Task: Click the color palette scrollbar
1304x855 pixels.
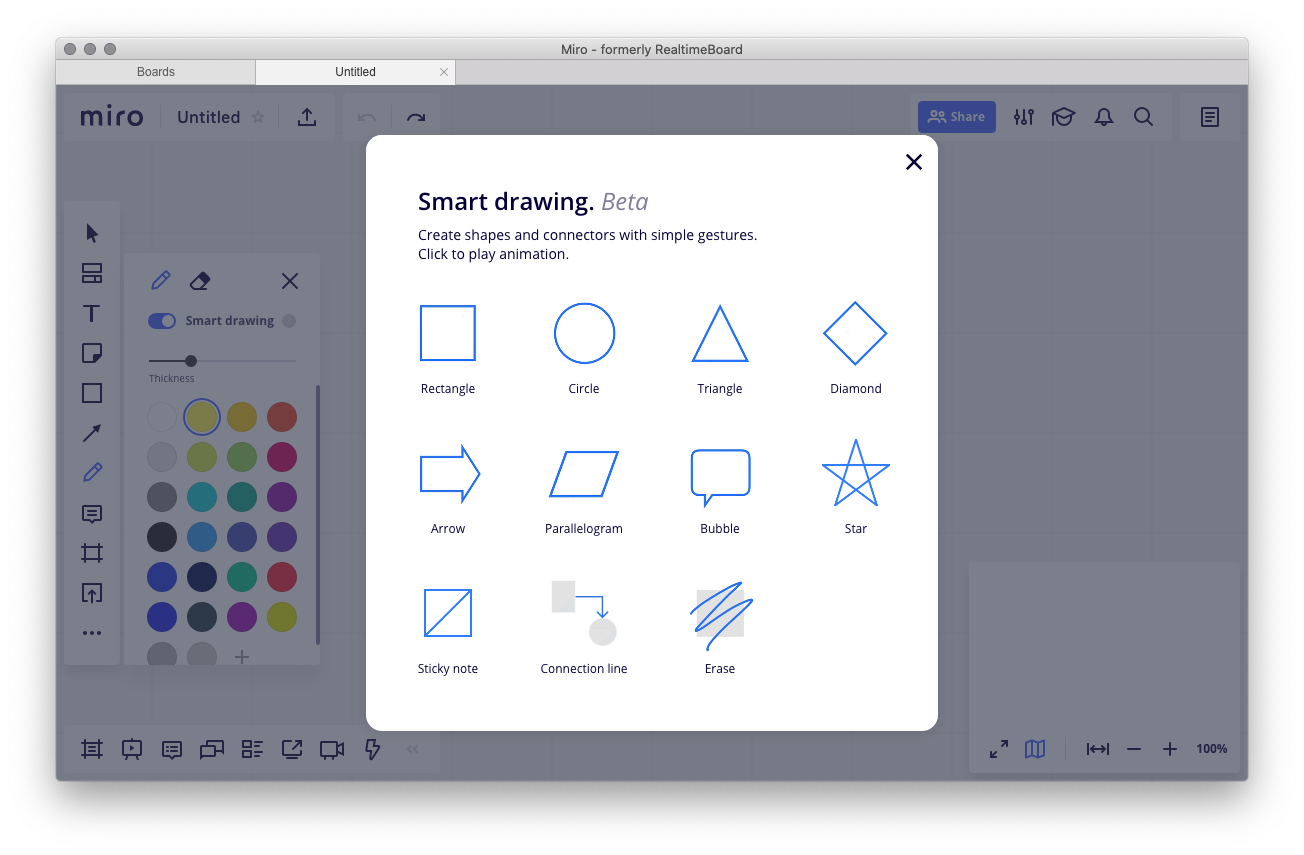Action: point(318,514)
